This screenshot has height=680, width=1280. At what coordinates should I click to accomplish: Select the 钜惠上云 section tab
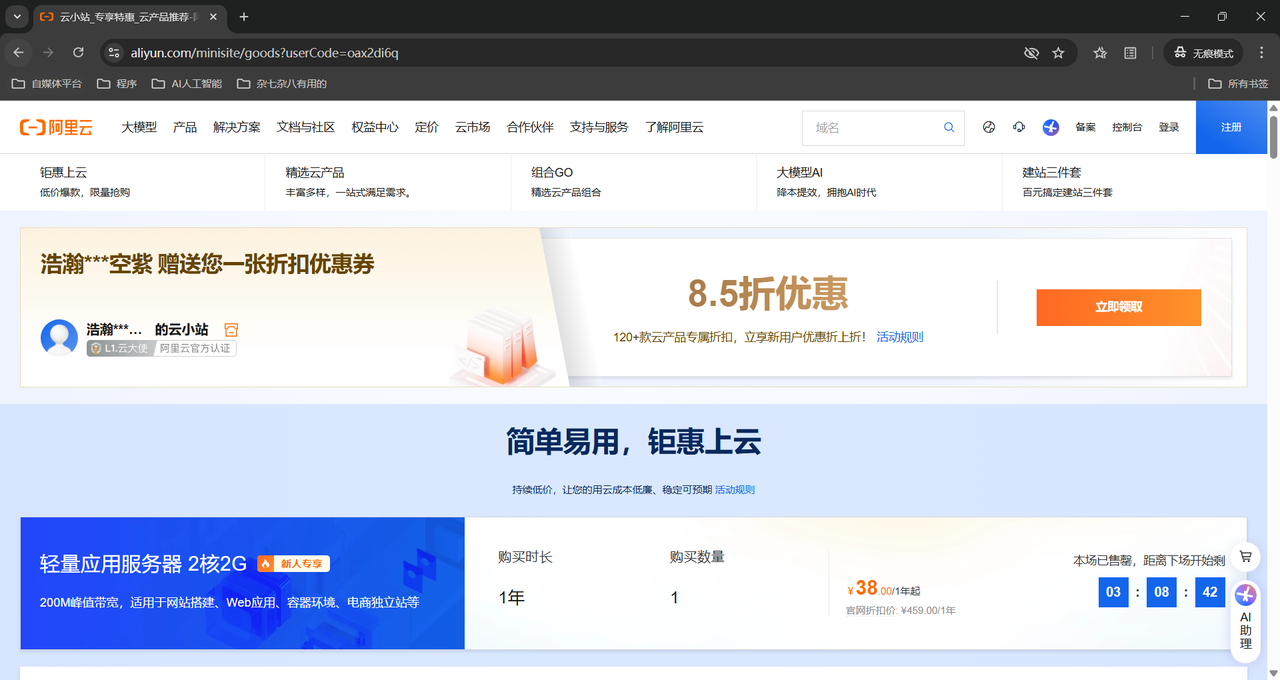(142, 182)
